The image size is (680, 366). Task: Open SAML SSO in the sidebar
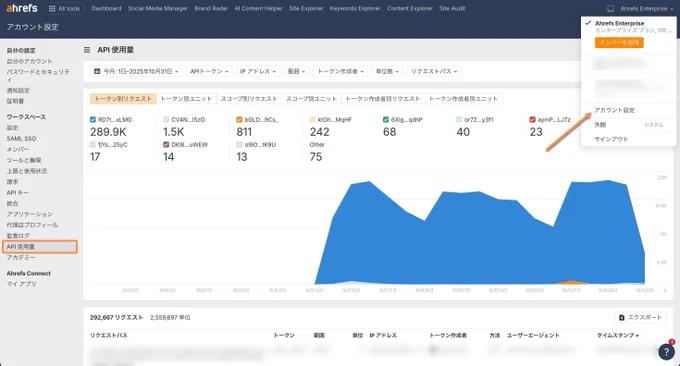[x=21, y=139]
